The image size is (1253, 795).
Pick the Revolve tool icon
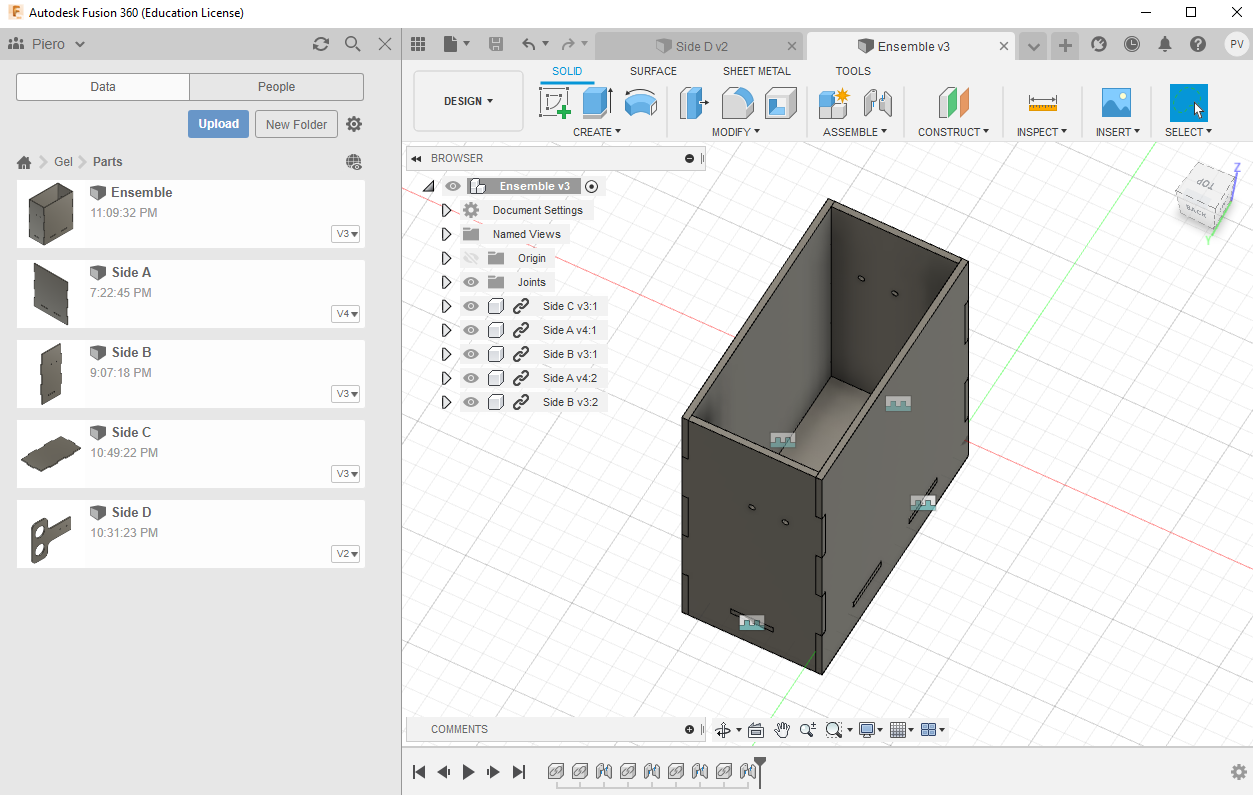pyautogui.click(x=640, y=103)
